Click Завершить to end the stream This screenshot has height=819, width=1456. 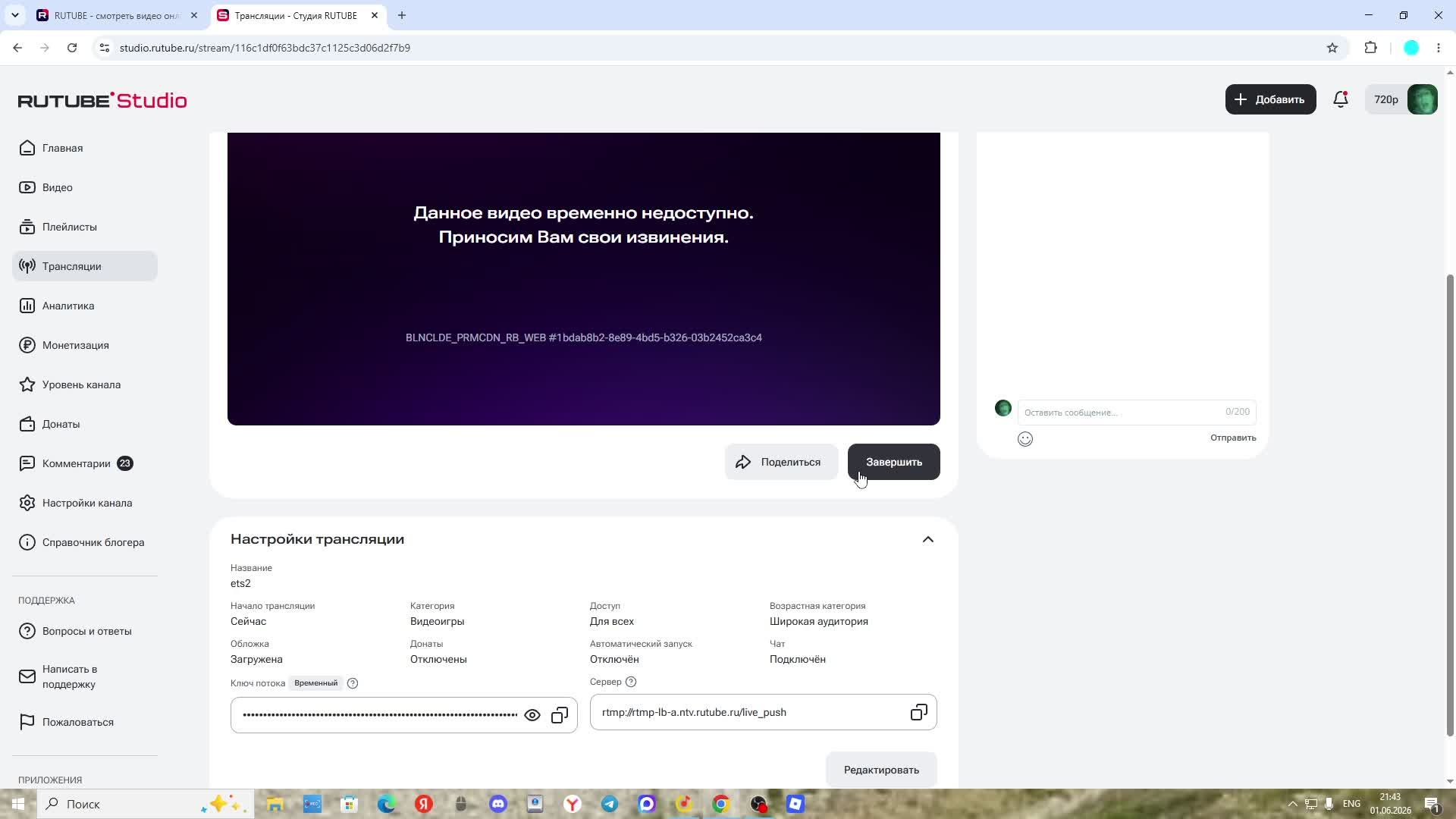point(894,462)
